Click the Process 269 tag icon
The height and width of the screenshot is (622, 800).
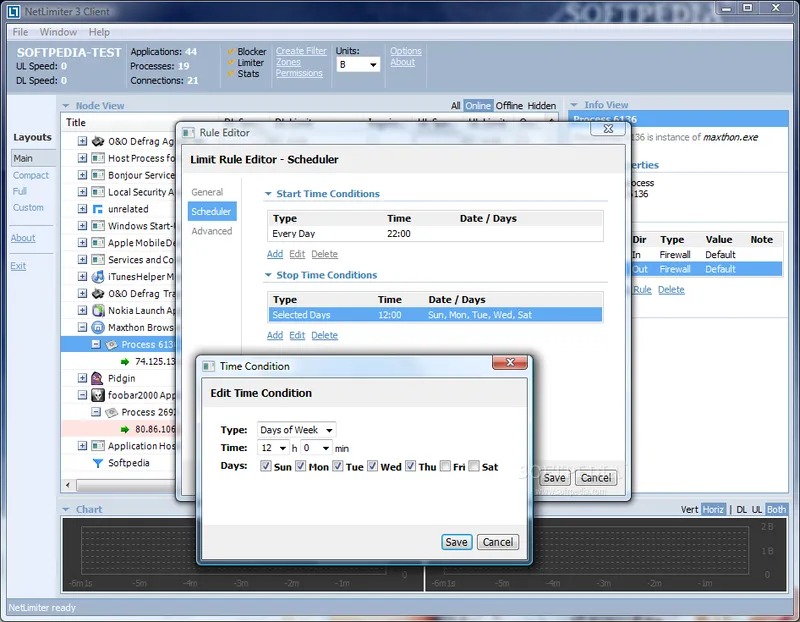click(111, 412)
